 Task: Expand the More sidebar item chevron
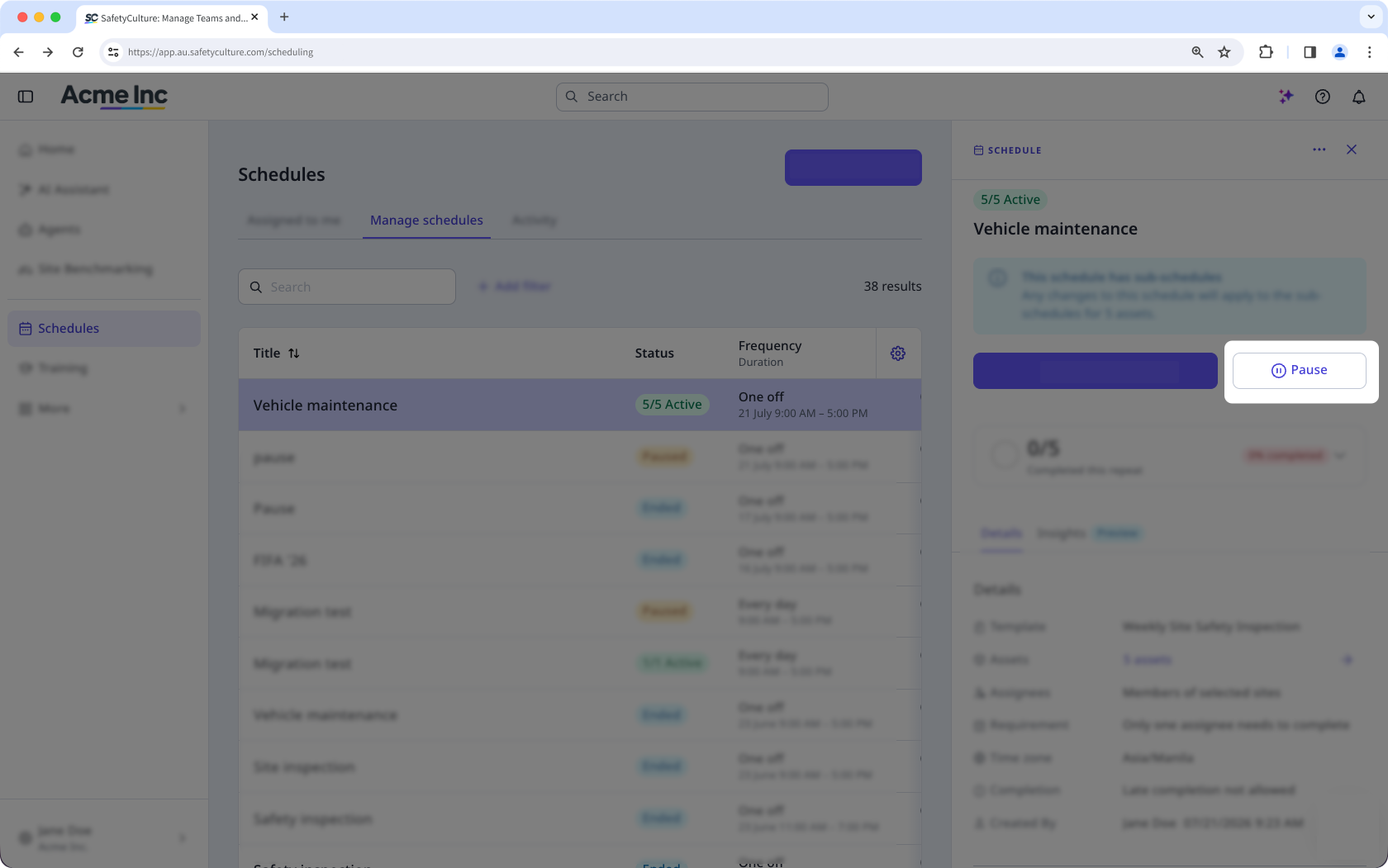[183, 409]
